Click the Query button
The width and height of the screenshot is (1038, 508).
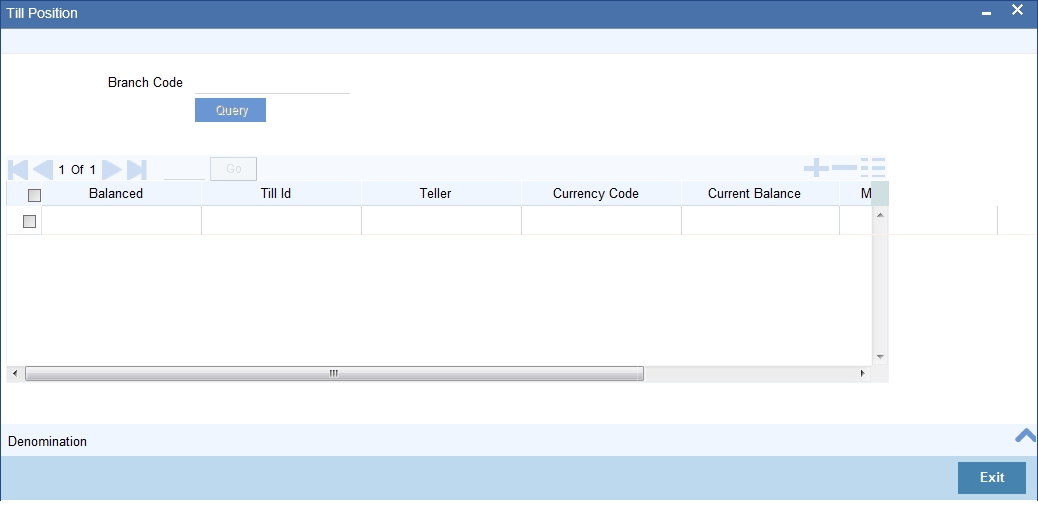pyautogui.click(x=230, y=110)
